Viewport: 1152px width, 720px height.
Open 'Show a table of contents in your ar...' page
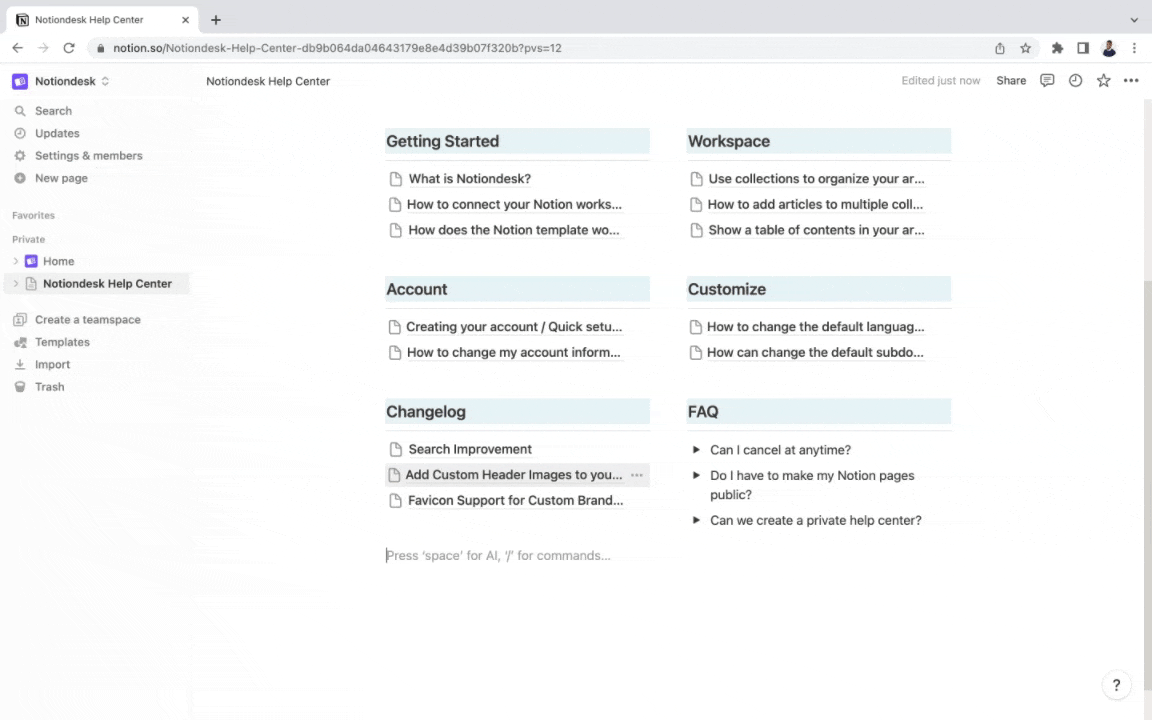(x=816, y=230)
